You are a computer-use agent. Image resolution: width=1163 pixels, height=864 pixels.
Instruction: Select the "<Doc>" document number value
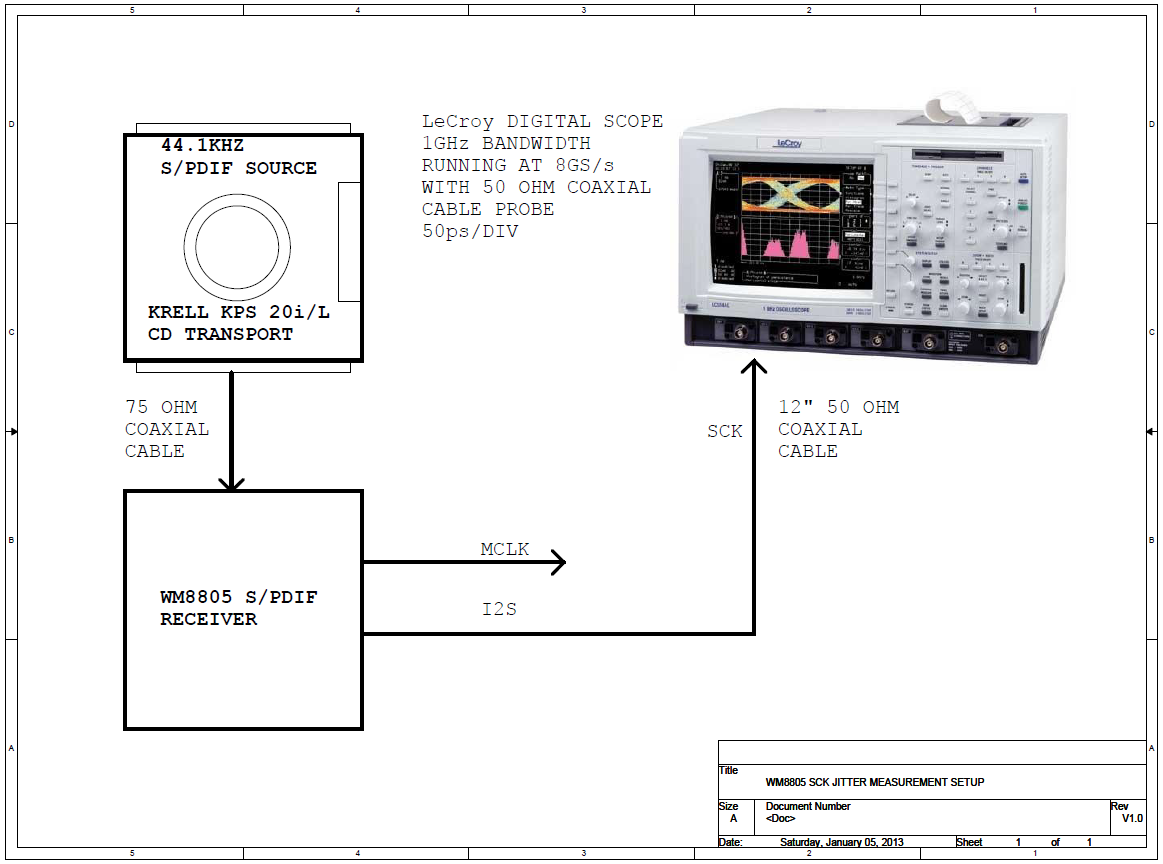pos(780,819)
